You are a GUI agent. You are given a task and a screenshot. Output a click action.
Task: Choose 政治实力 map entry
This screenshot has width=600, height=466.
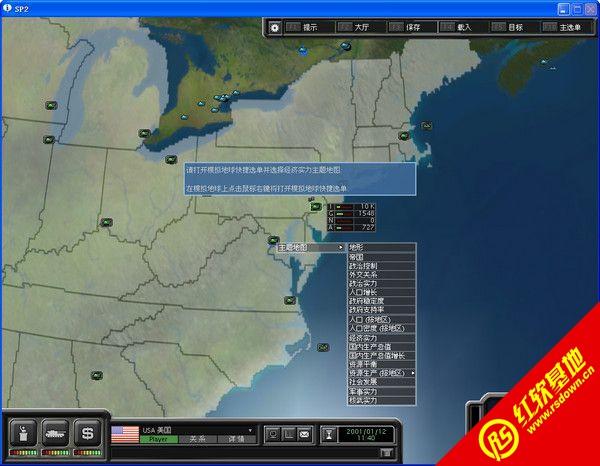(382, 284)
